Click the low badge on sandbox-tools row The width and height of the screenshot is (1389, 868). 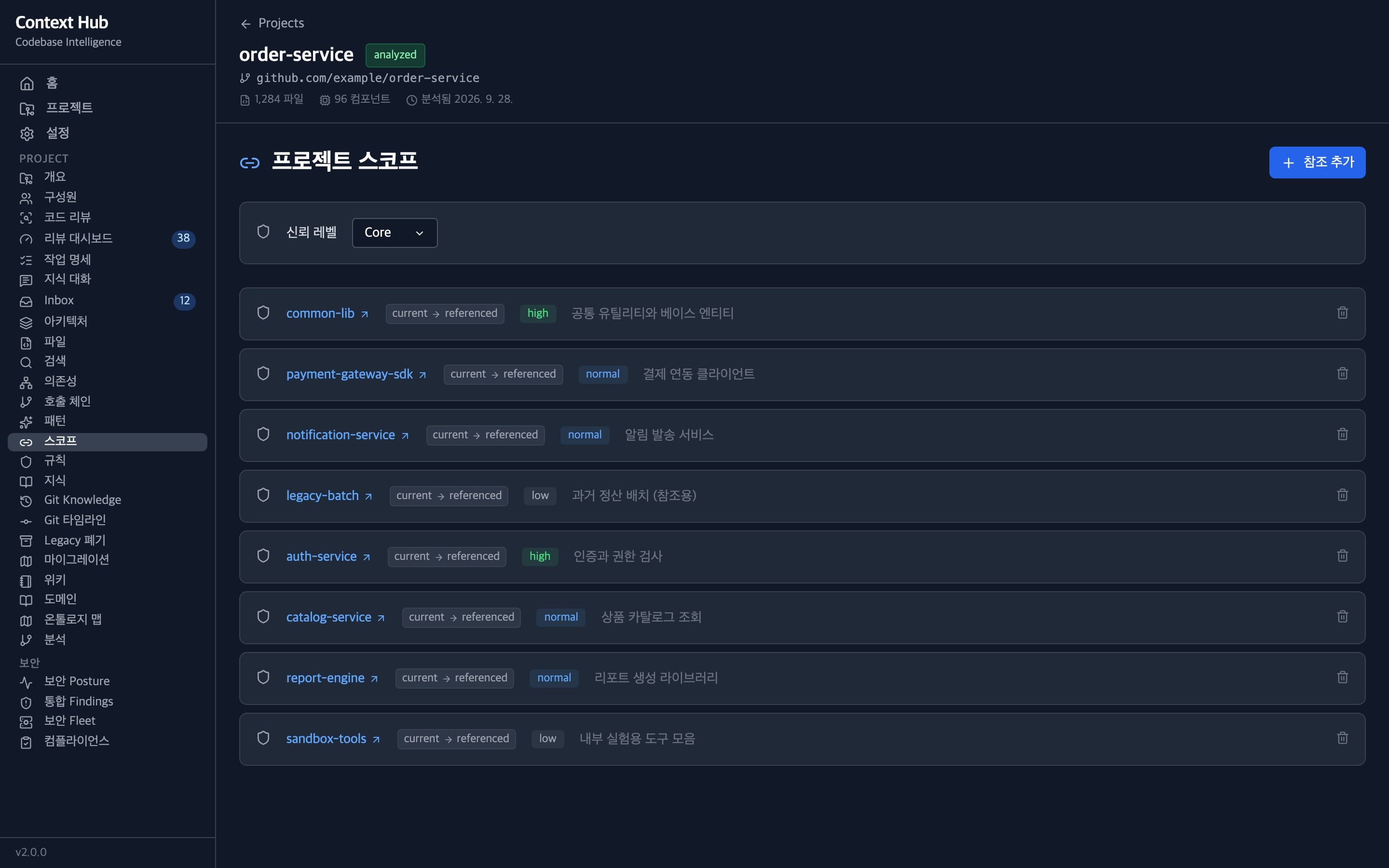click(547, 739)
